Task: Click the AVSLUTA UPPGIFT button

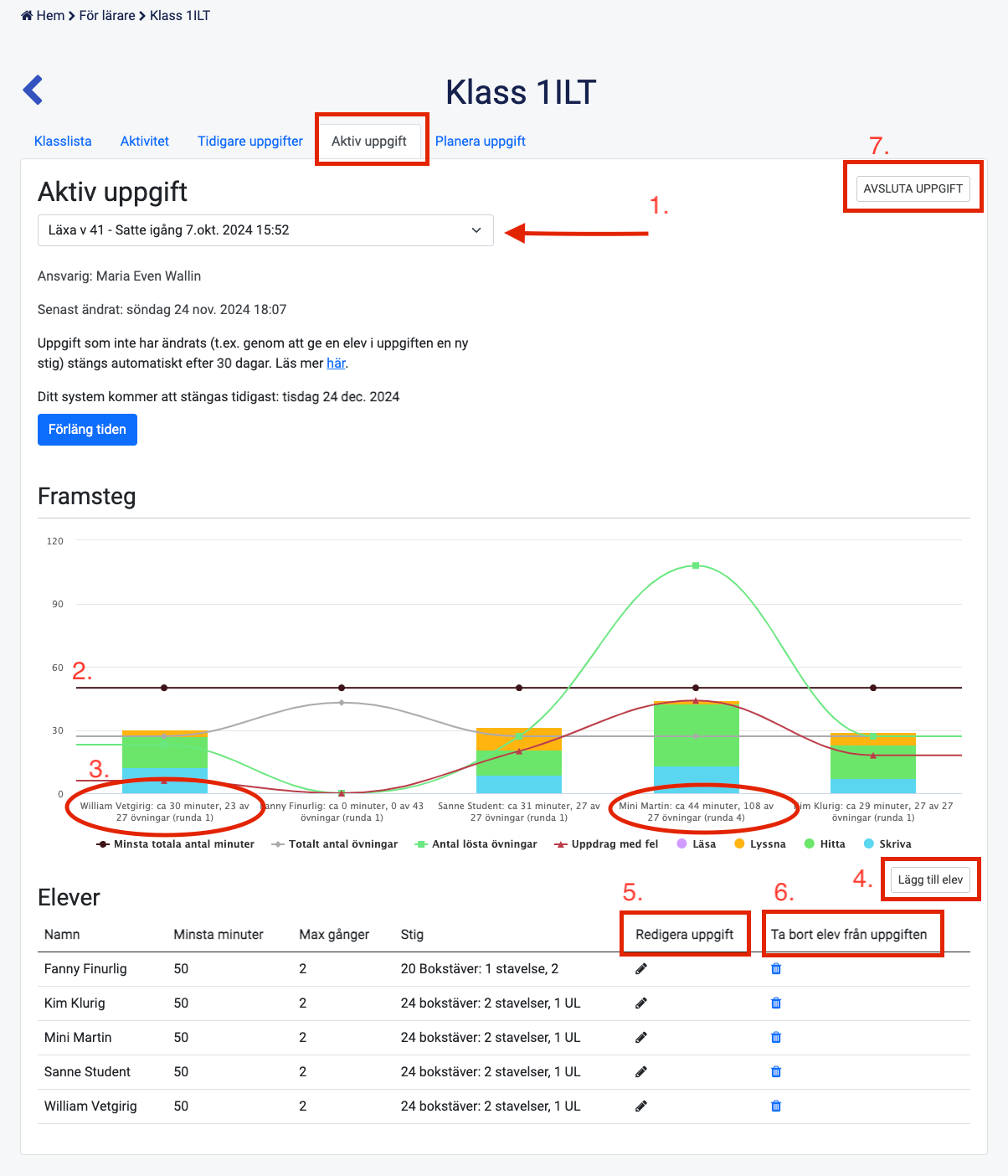Action: pyautogui.click(x=913, y=188)
